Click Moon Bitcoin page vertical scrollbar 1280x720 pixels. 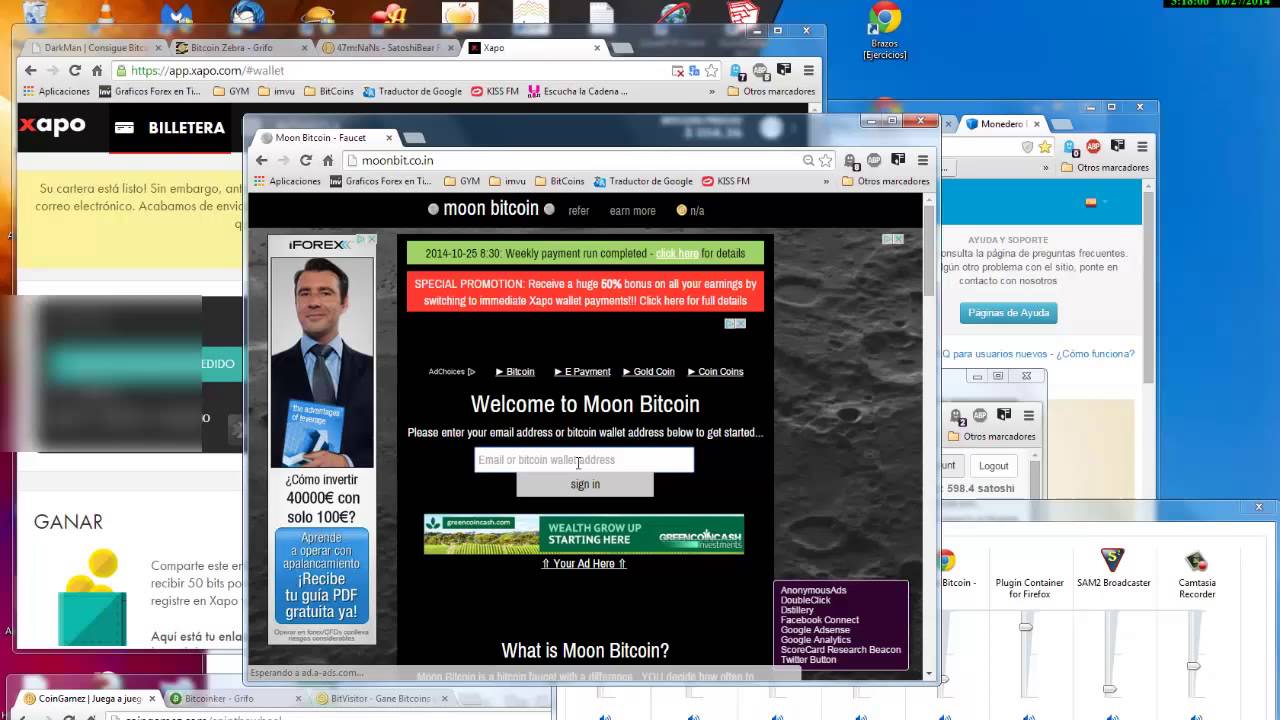pyautogui.click(x=929, y=252)
